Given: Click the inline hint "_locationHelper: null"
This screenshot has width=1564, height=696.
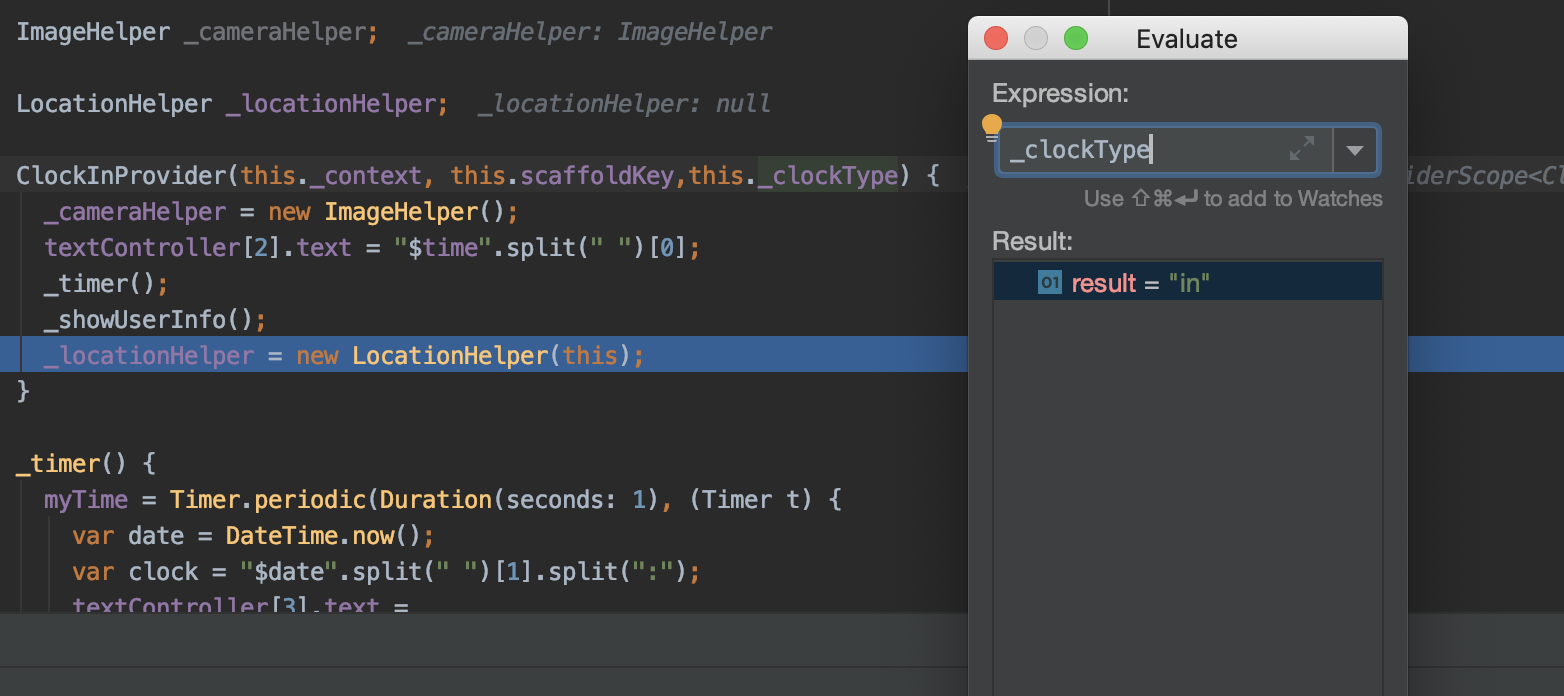Looking at the screenshot, I should click(x=624, y=104).
